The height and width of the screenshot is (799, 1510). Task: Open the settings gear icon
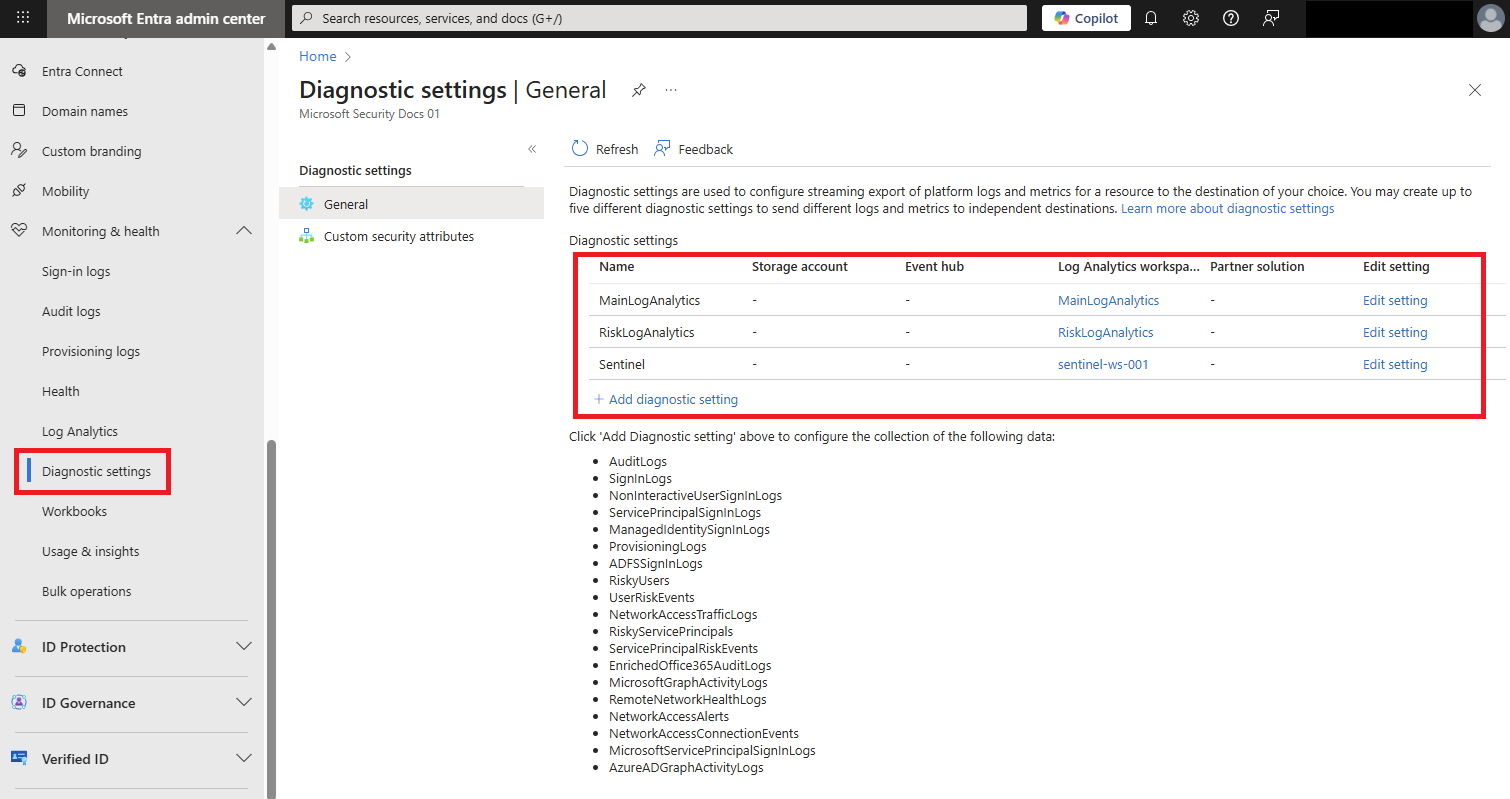click(x=1190, y=17)
